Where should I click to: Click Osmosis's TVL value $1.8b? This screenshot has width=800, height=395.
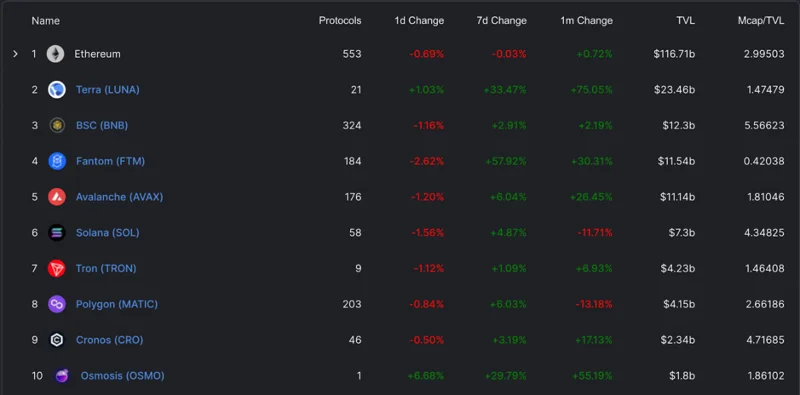point(682,376)
